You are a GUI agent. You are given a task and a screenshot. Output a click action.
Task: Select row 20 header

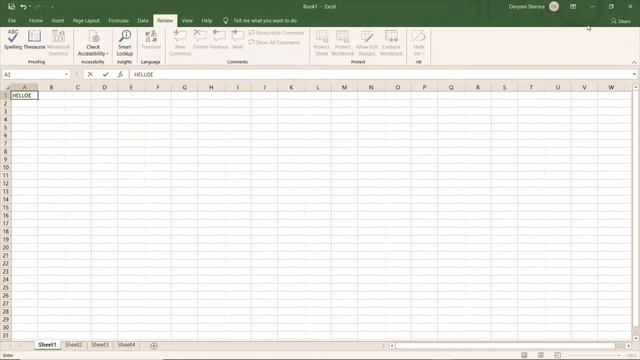pyautogui.click(x=6, y=247)
